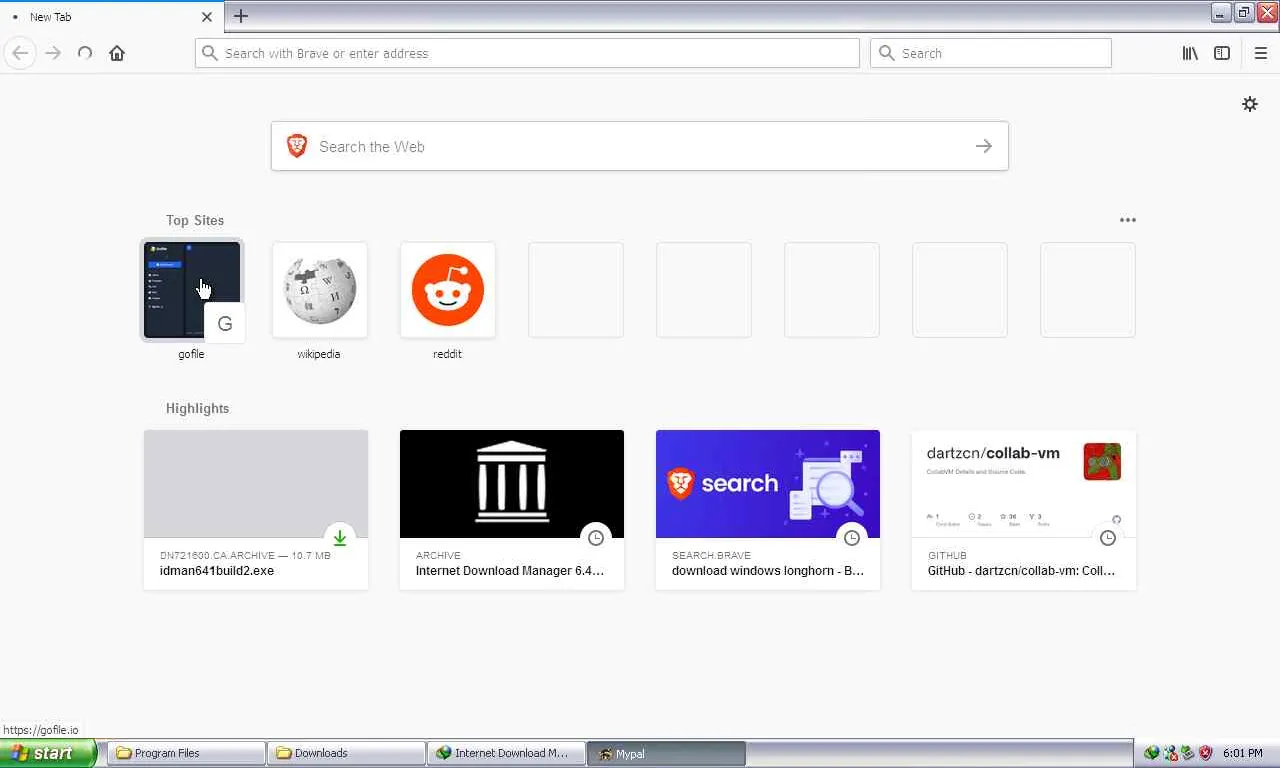1280x768 pixels.
Task: Click history clock icon on Brave search card
Action: [852, 538]
